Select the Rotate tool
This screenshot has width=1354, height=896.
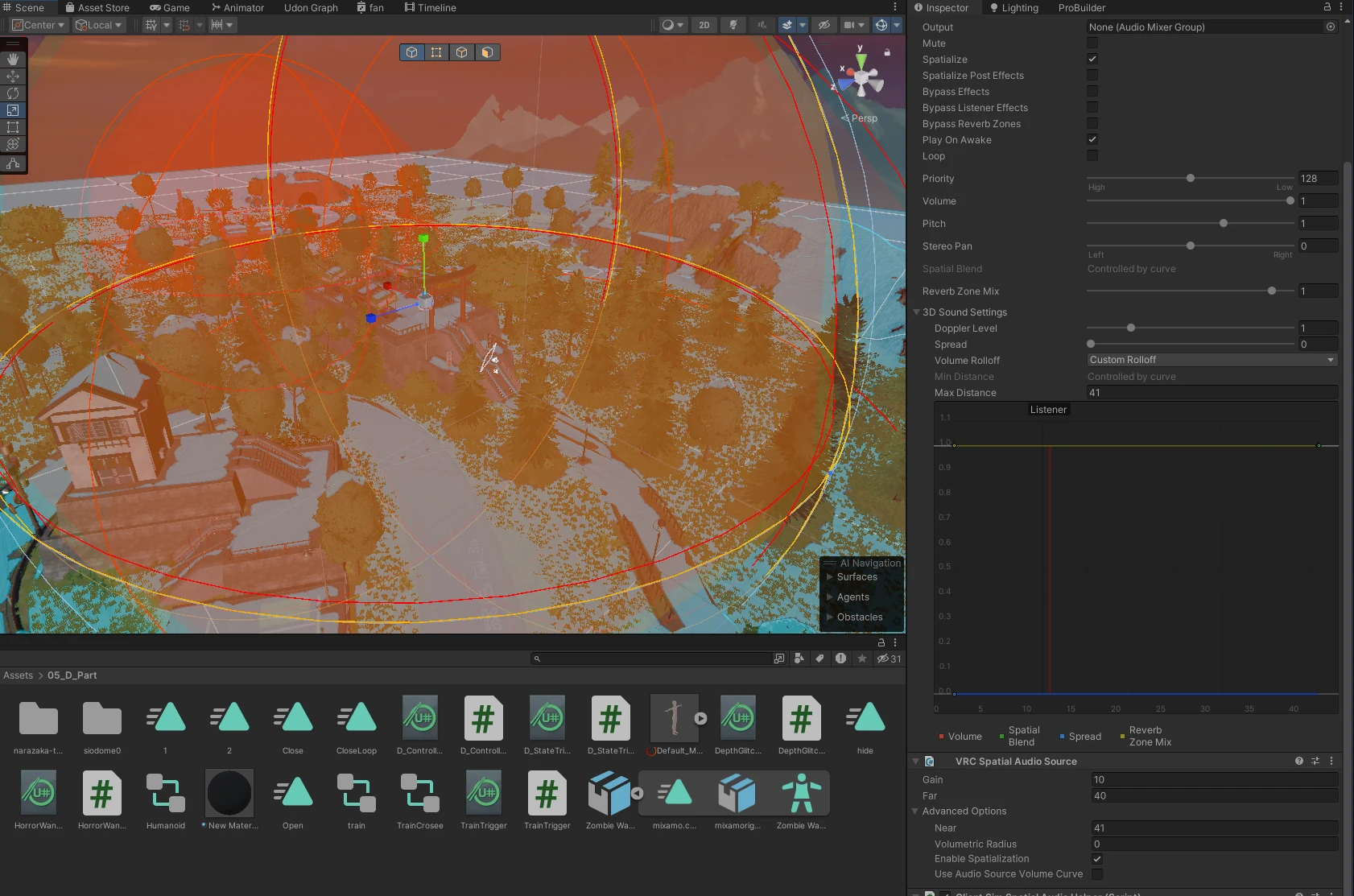pos(13,93)
